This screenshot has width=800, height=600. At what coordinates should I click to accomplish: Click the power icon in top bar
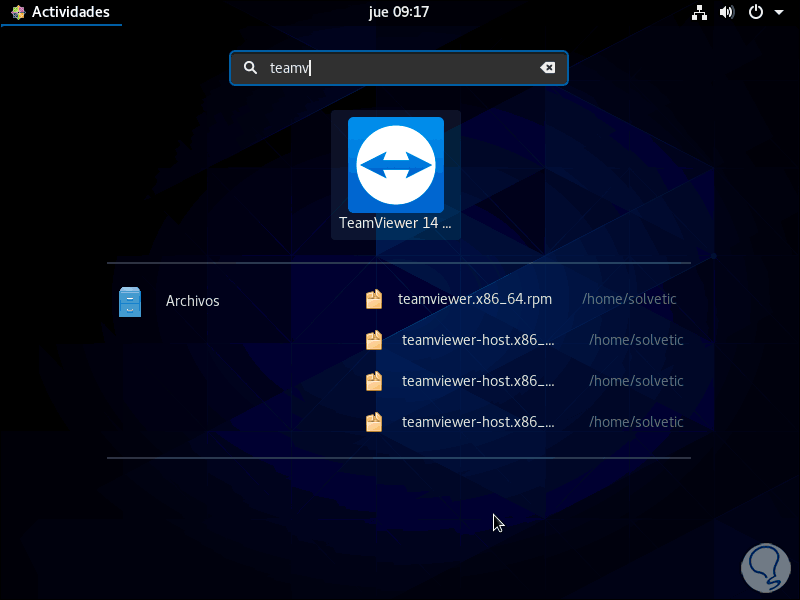tap(756, 12)
